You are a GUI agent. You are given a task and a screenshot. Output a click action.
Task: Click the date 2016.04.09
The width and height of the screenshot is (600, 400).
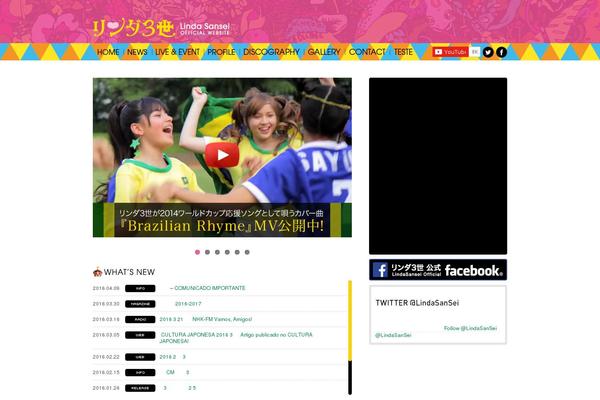pos(106,288)
